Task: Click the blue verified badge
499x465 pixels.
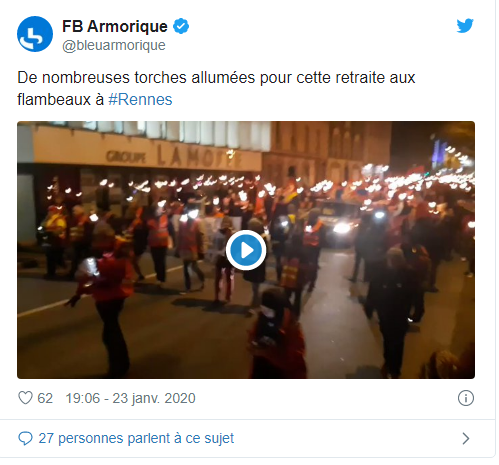Action: [181, 26]
